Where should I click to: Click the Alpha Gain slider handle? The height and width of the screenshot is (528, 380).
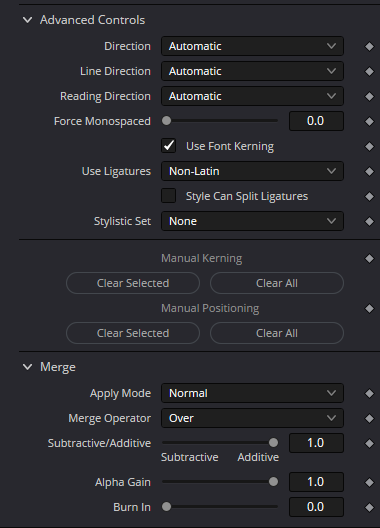coord(274,482)
